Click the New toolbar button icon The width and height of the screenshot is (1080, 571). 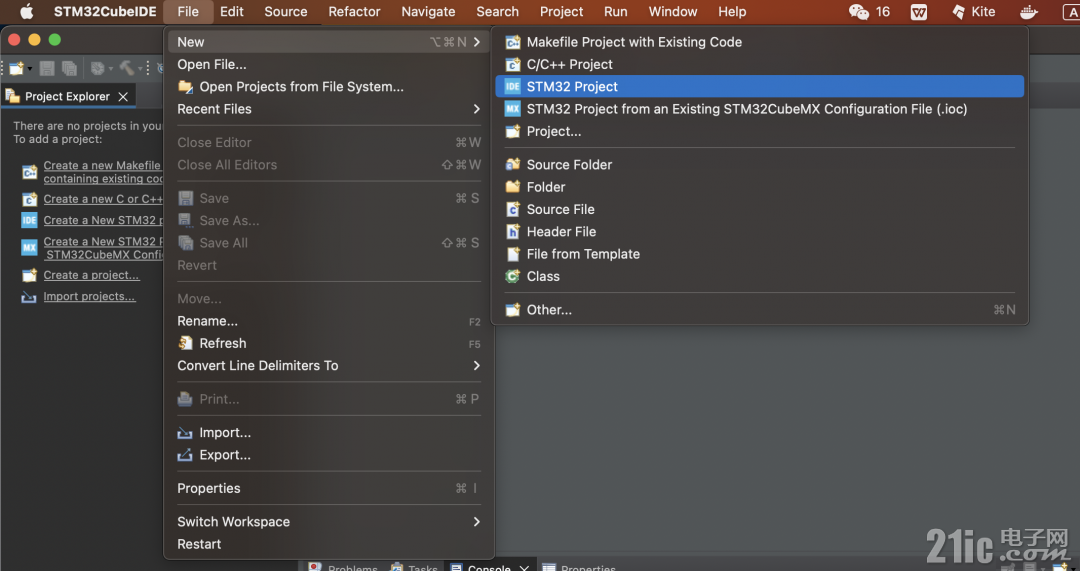click(17, 68)
